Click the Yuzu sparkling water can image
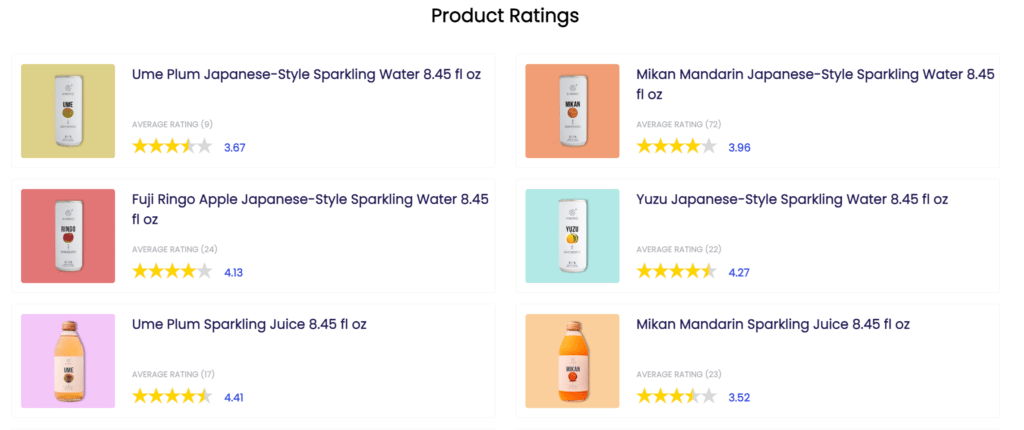This screenshot has width=1024, height=430. [x=572, y=236]
